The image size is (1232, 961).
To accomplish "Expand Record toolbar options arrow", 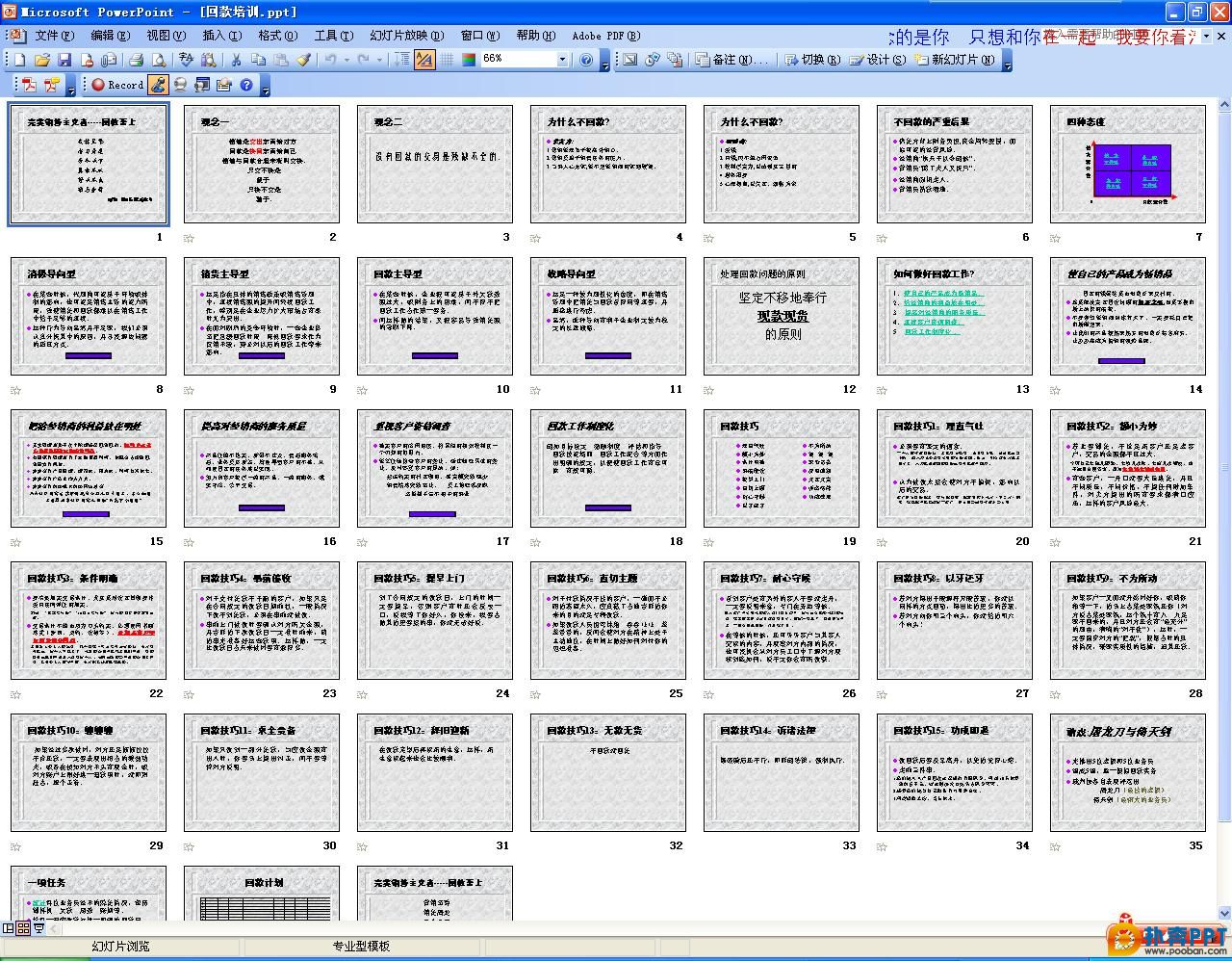I will tap(265, 87).
